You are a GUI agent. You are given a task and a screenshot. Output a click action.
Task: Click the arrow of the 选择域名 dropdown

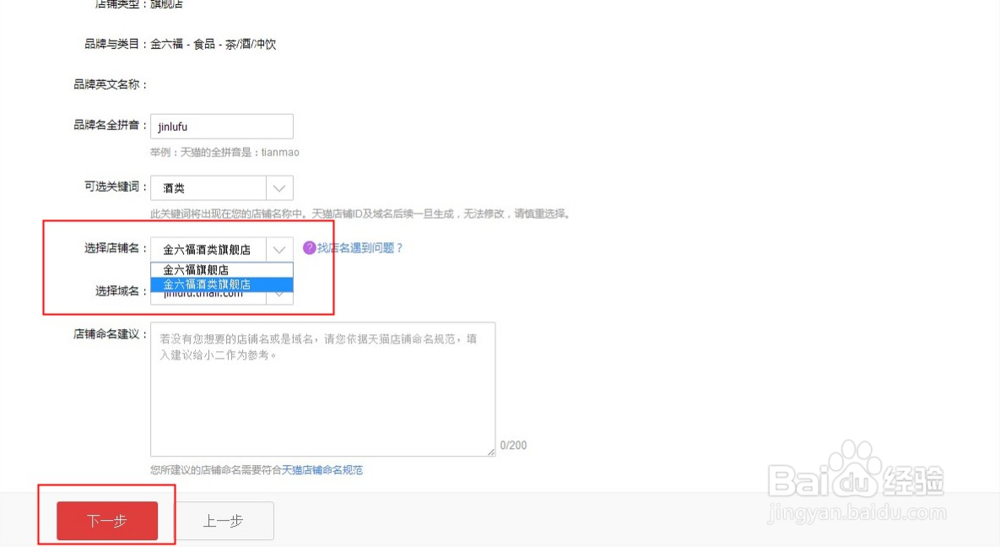click(279, 295)
